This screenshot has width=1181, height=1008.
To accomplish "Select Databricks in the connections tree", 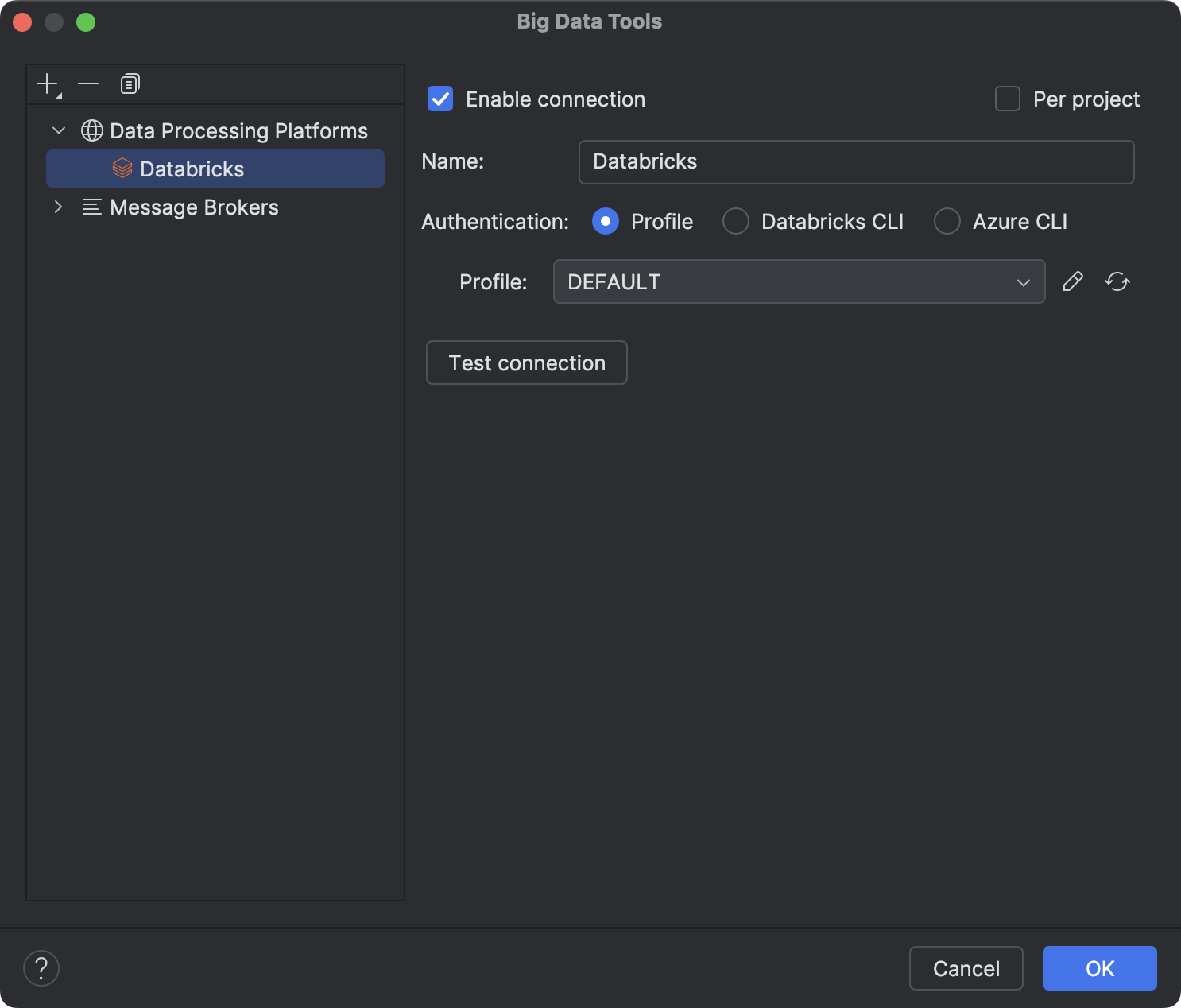I will pyautogui.click(x=192, y=169).
